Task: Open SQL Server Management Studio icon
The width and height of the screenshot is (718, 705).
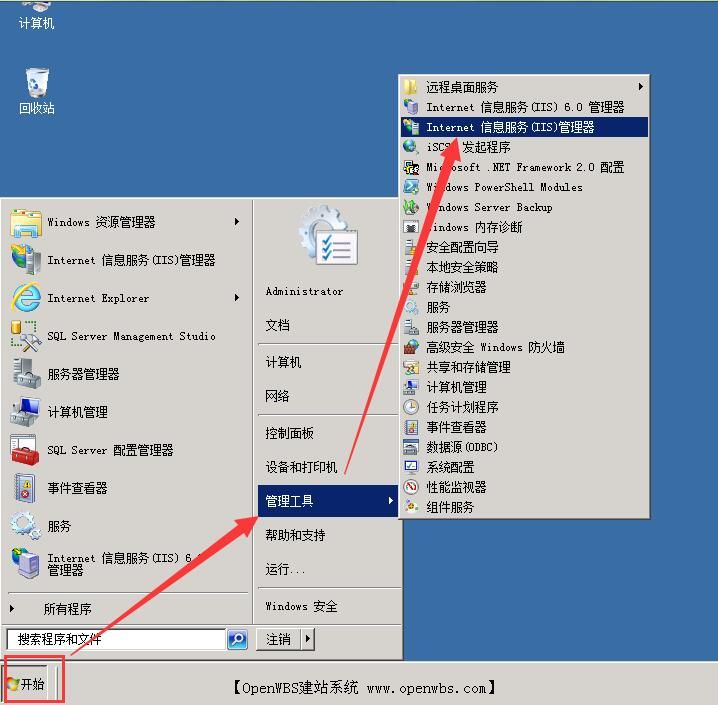Action: point(25,336)
